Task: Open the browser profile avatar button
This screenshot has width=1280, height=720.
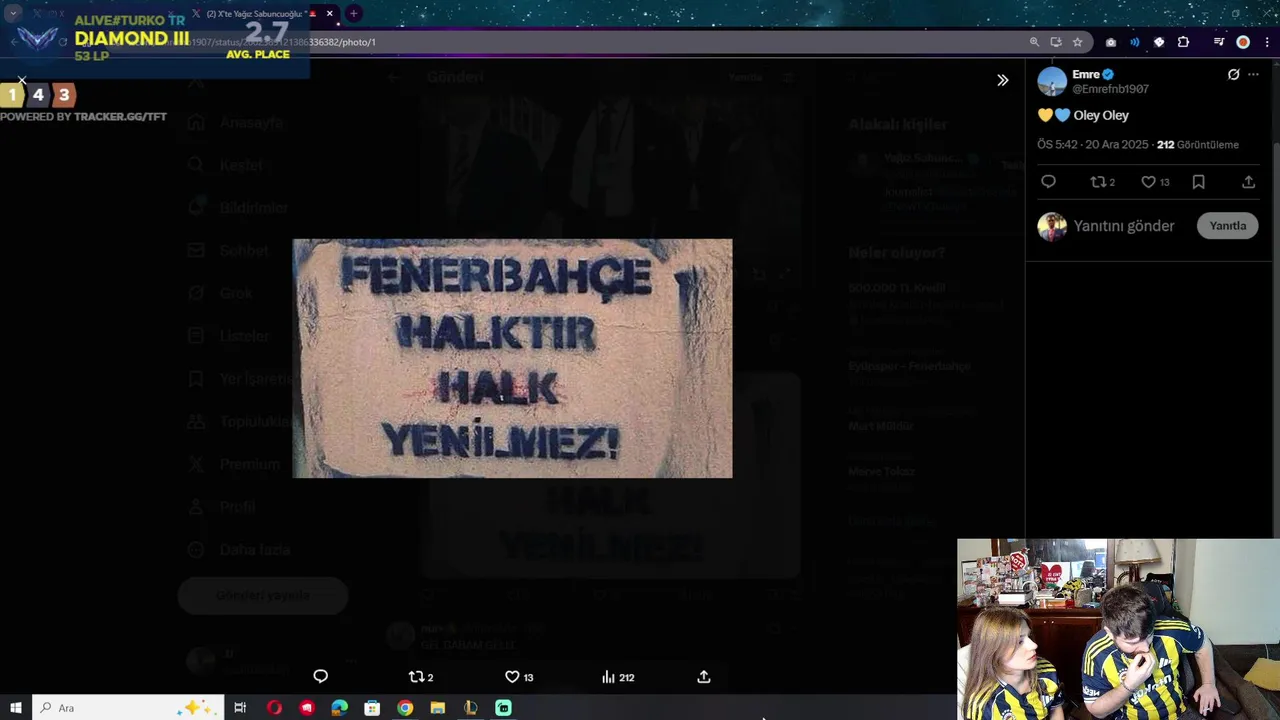Action: (1243, 42)
